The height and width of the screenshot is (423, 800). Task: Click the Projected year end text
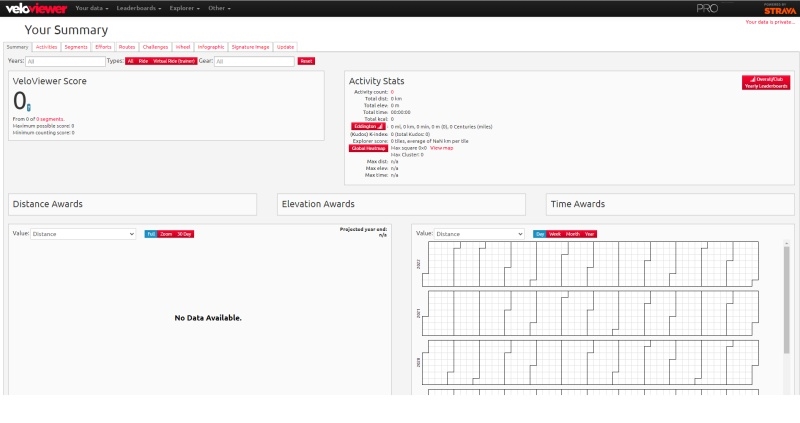[363, 232]
